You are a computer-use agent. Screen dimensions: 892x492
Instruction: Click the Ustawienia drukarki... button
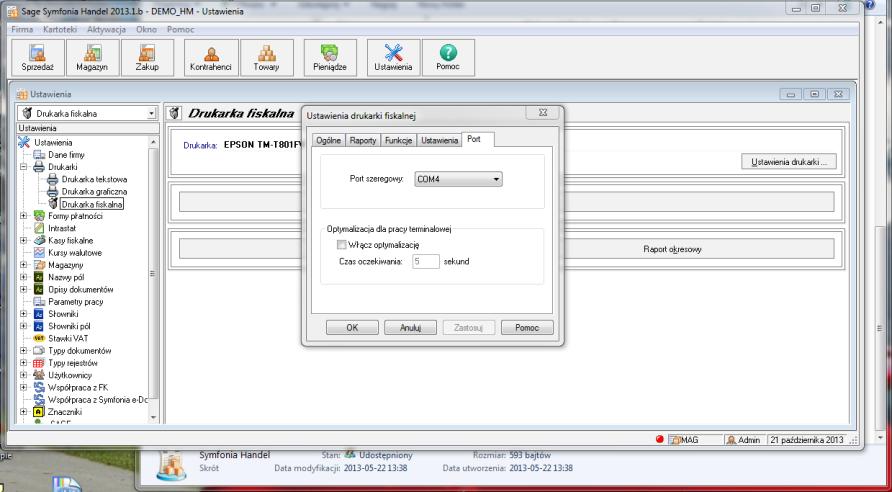tap(788, 162)
